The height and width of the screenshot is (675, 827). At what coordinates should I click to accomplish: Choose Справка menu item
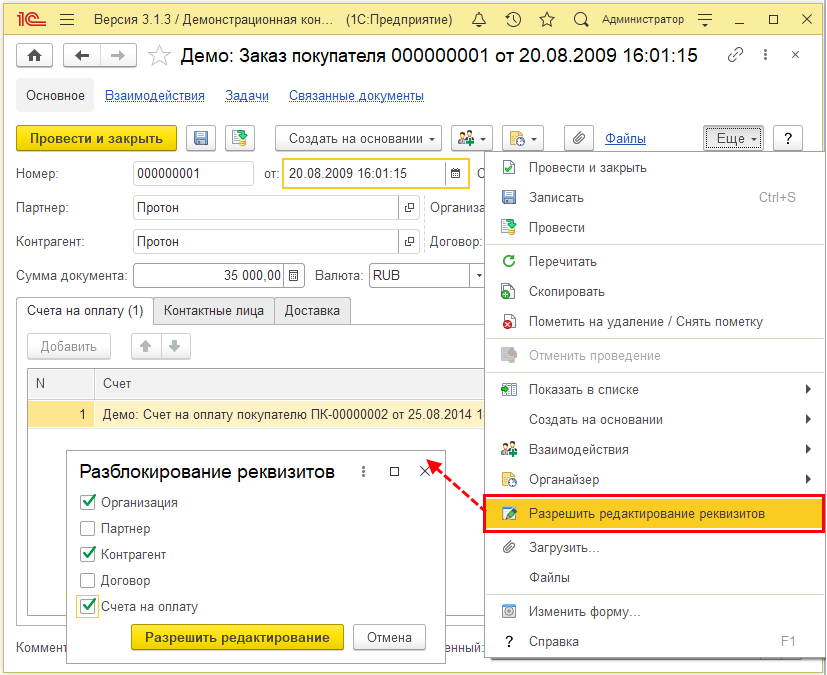pos(654,642)
